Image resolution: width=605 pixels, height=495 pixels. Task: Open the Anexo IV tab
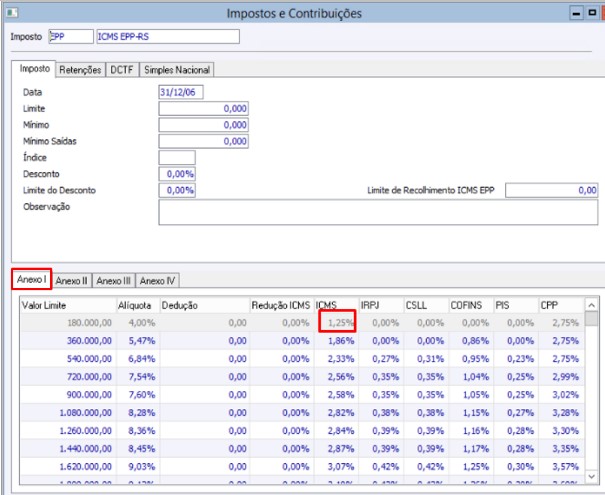pos(157,280)
